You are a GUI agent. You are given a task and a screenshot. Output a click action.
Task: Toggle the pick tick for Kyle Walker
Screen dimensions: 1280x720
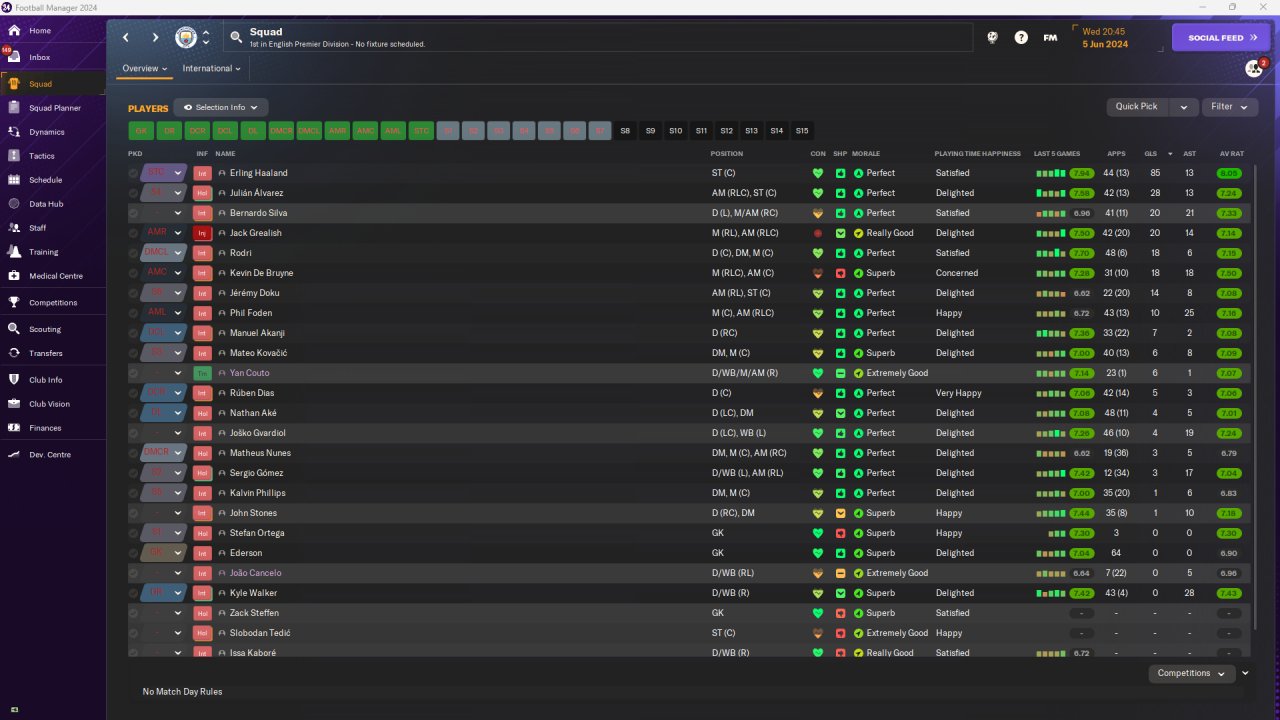pos(133,593)
